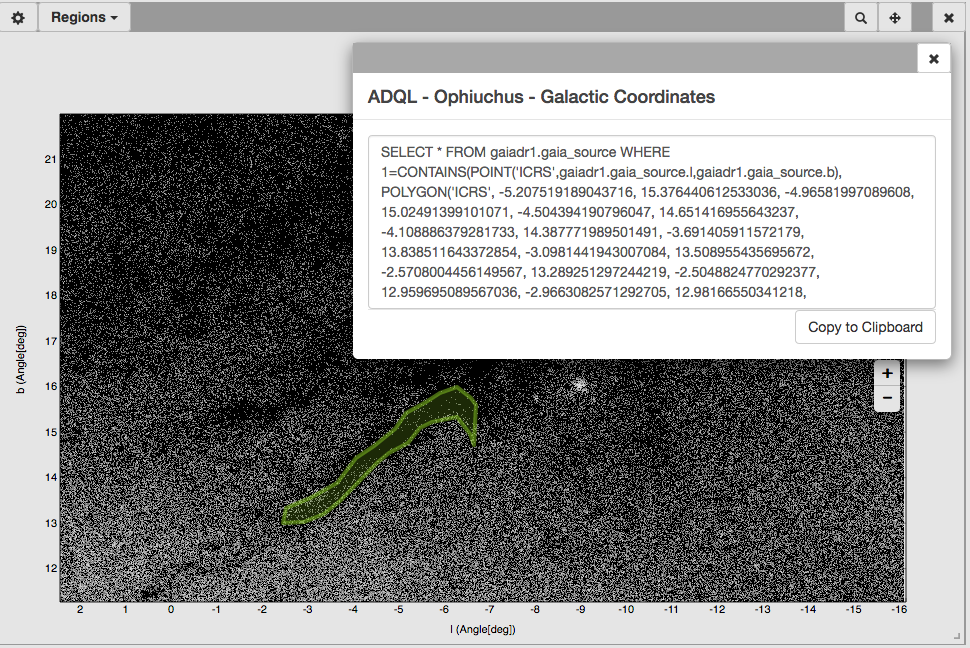Close the plot panel with X
This screenshot has width=970, height=648.
(x=948, y=17)
